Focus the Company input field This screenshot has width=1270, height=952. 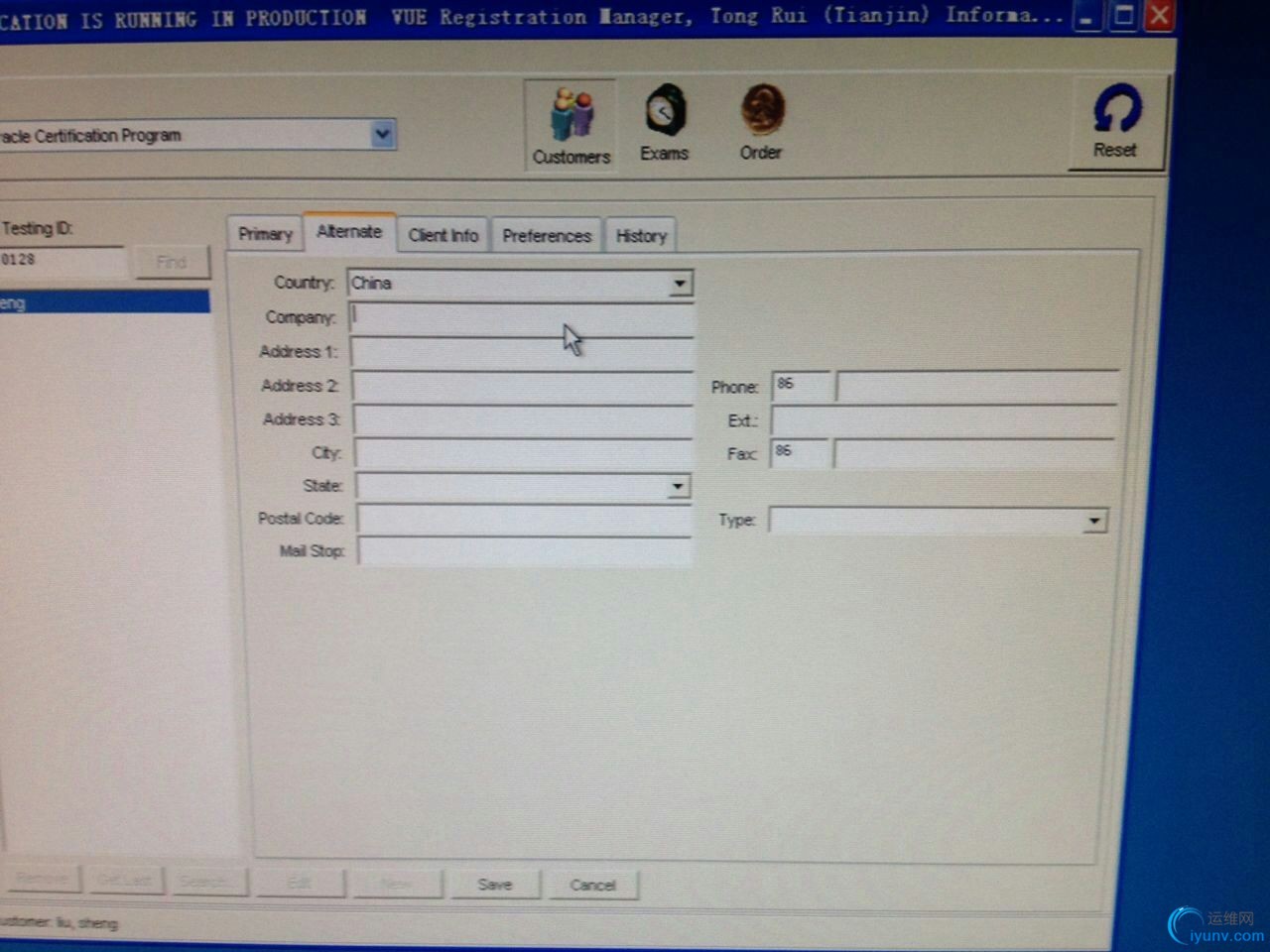[522, 318]
